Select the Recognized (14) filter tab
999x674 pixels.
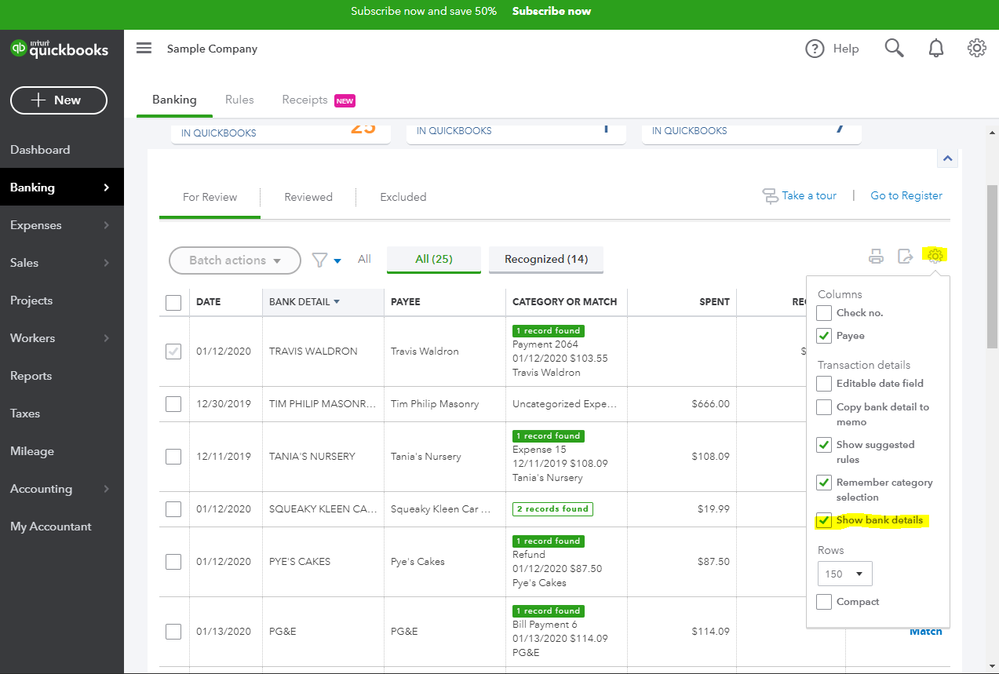pyautogui.click(x=546, y=259)
